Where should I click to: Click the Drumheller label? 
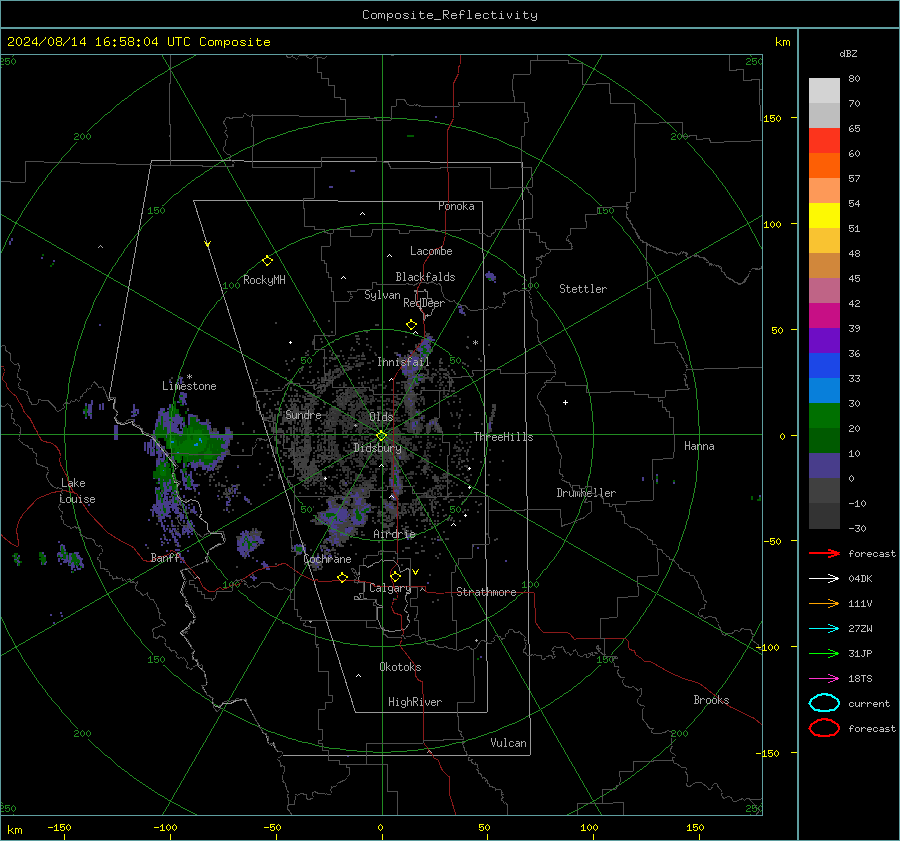(586, 493)
